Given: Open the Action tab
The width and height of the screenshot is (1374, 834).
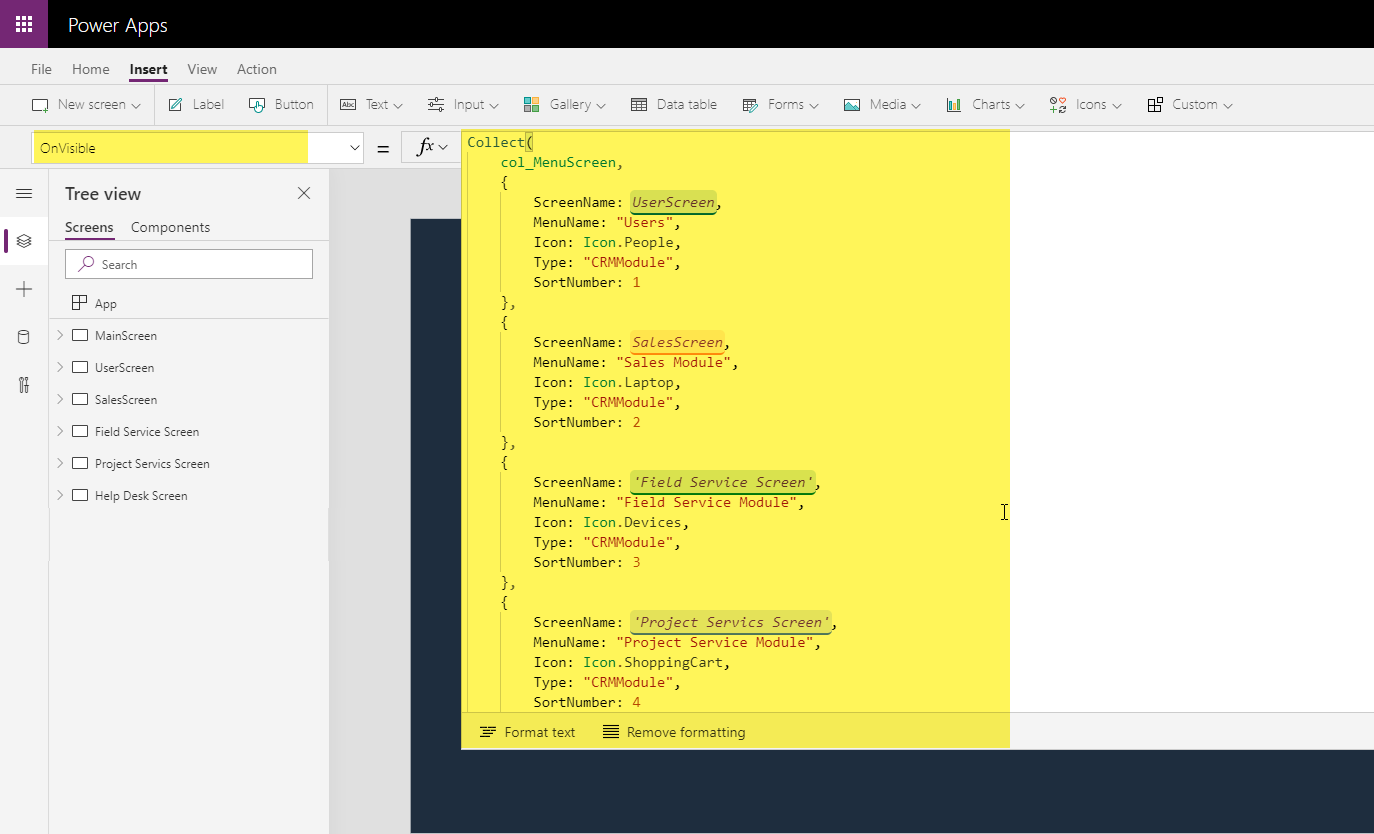Looking at the screenshot, I should pyautogui.click(x=256, y=69).
